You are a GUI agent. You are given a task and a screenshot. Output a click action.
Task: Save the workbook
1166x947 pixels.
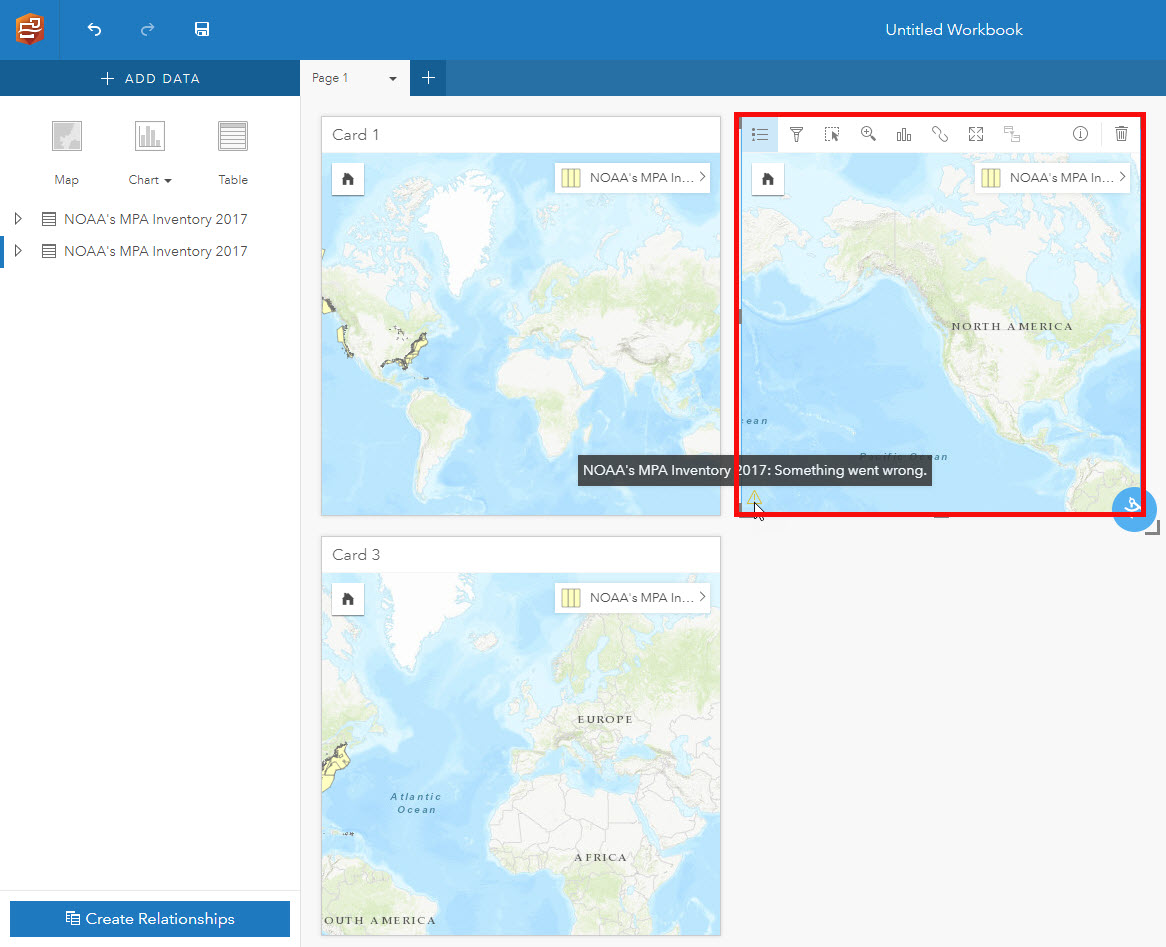click(x=202, y=29)
